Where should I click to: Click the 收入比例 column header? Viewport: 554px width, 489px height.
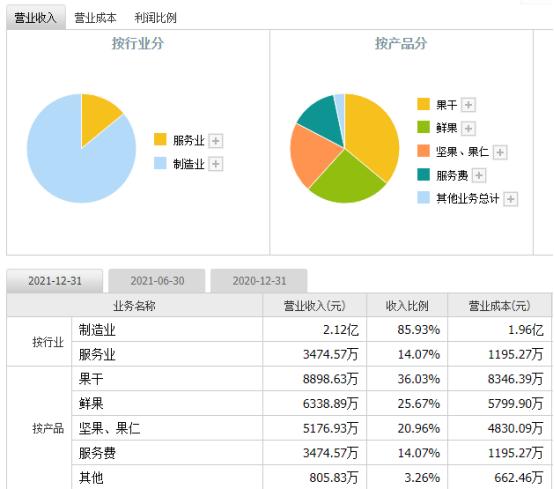tap(407, 306)
